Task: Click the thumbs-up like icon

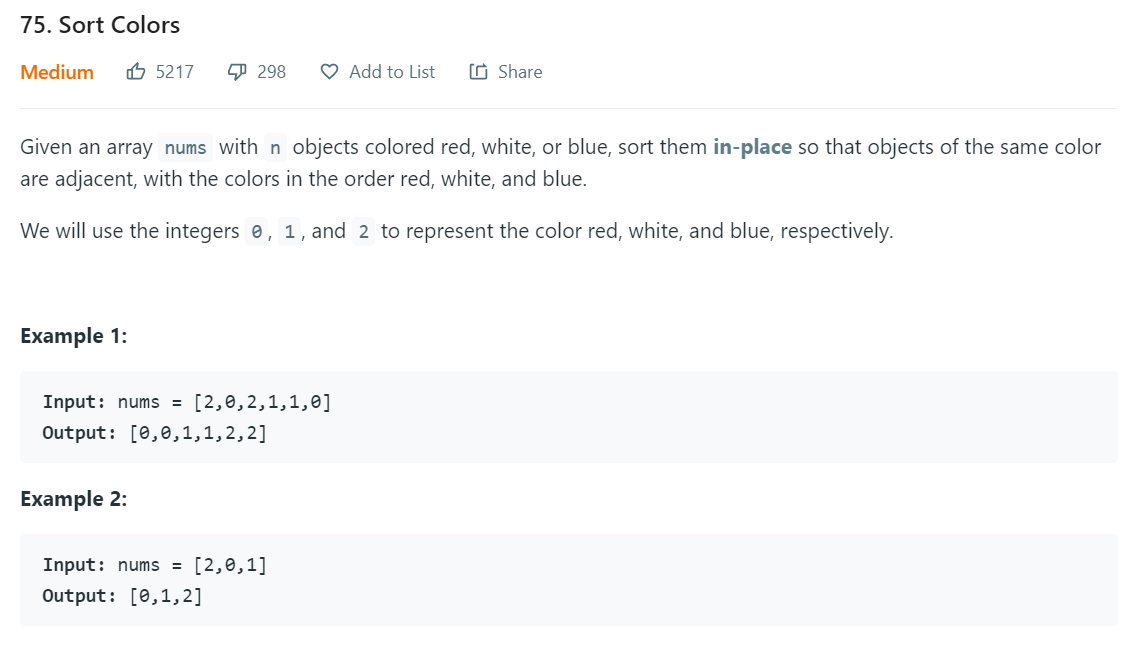Action: [135, 71]
